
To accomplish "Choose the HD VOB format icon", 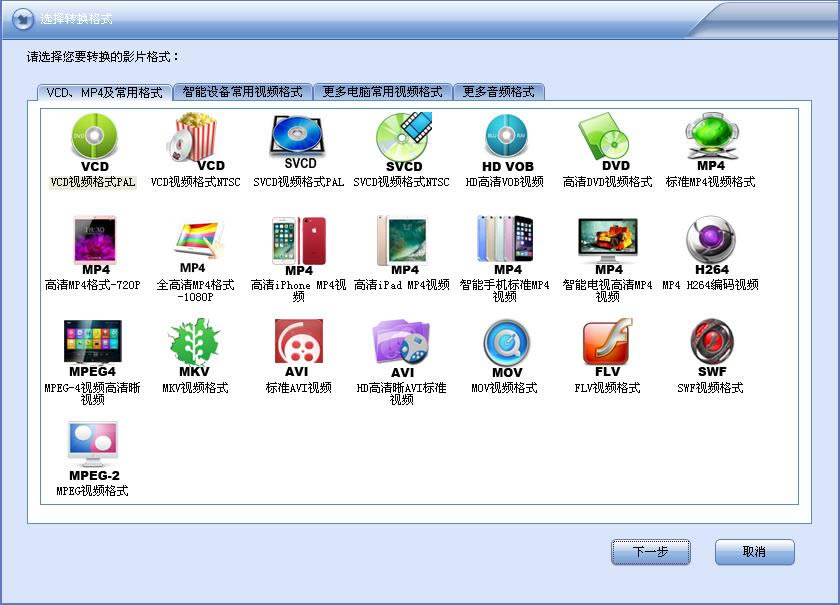I will [x=507, y=142].
